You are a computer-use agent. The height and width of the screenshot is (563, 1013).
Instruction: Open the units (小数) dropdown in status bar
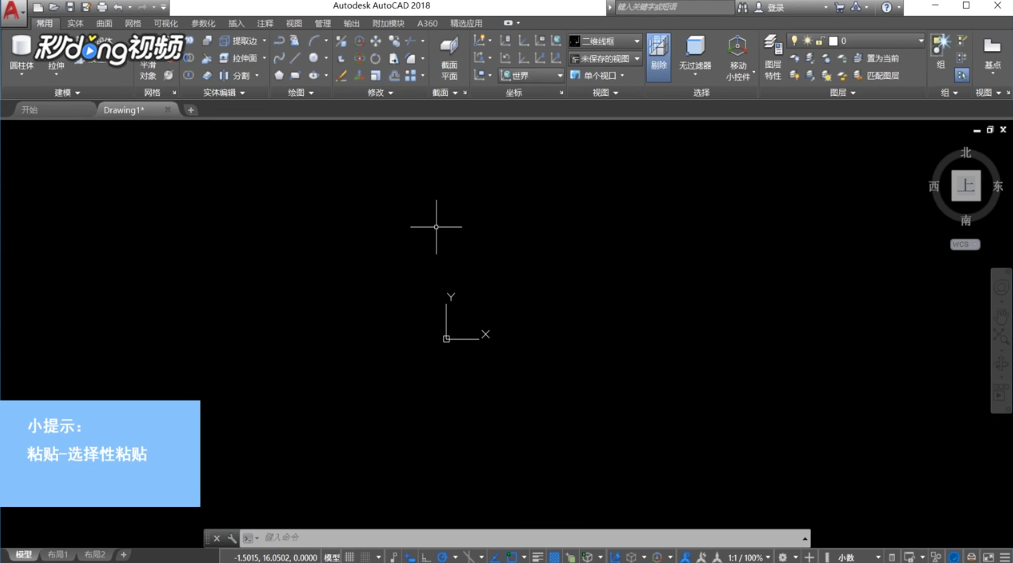coord(858,557)
